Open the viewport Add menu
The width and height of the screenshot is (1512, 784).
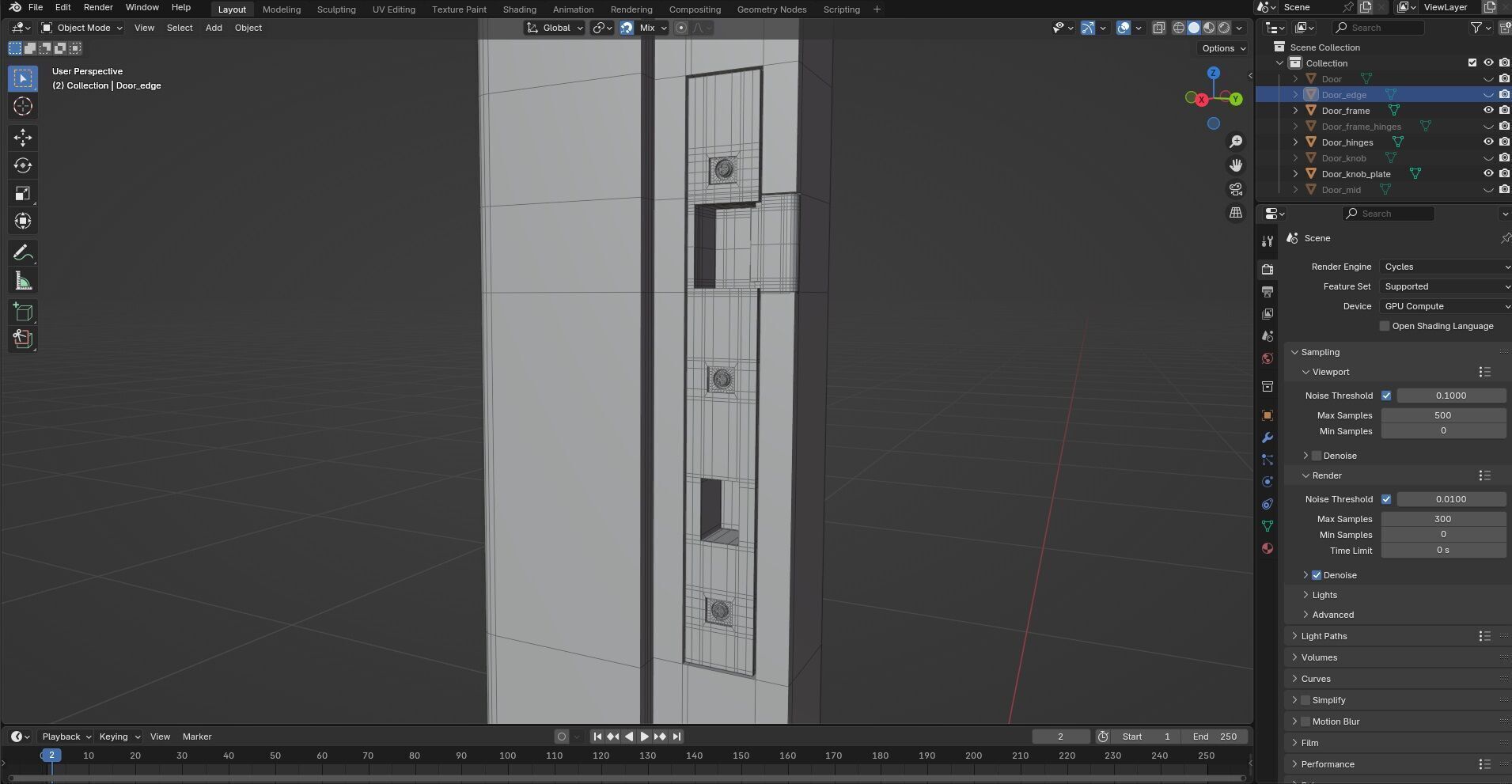pyautogui.click(x=214, y=28)
